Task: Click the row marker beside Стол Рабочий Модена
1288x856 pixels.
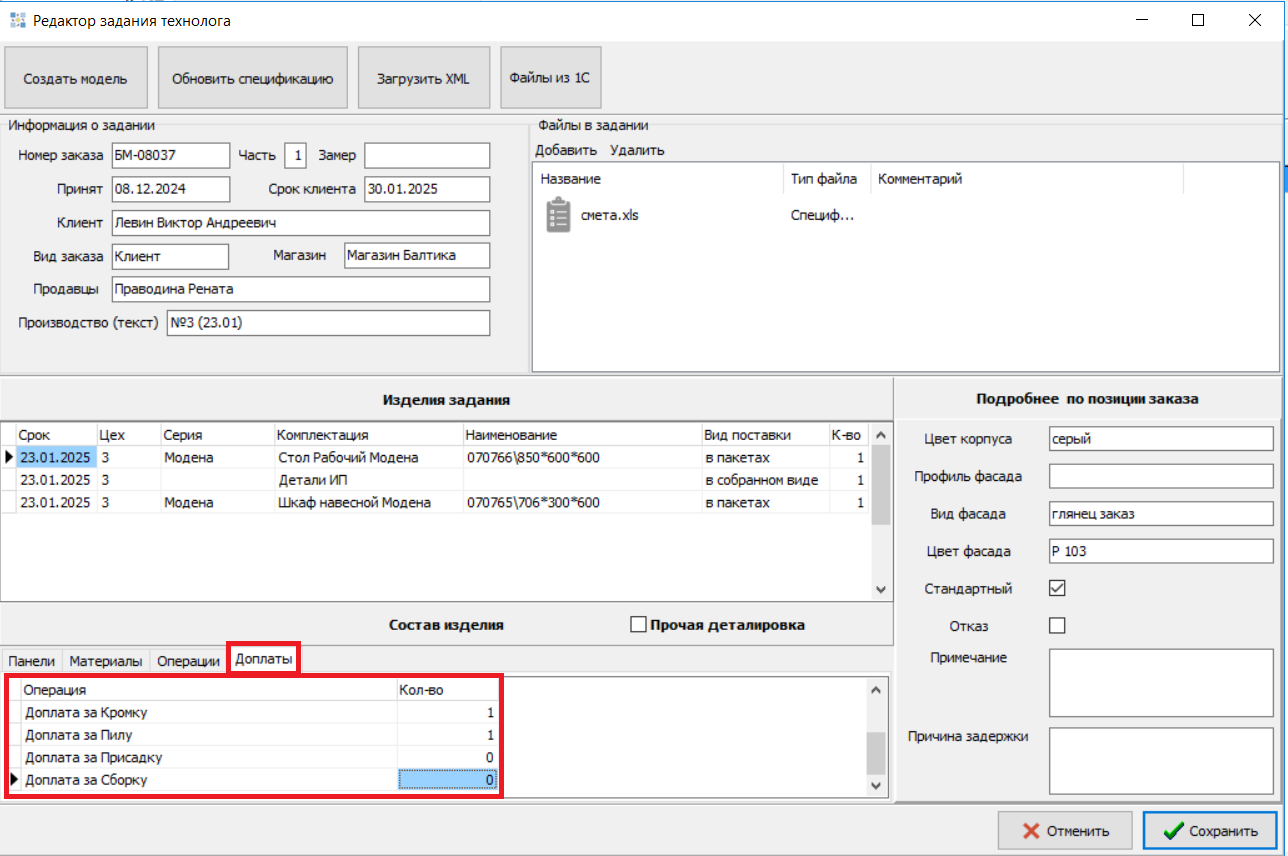Action: point(9,457)
